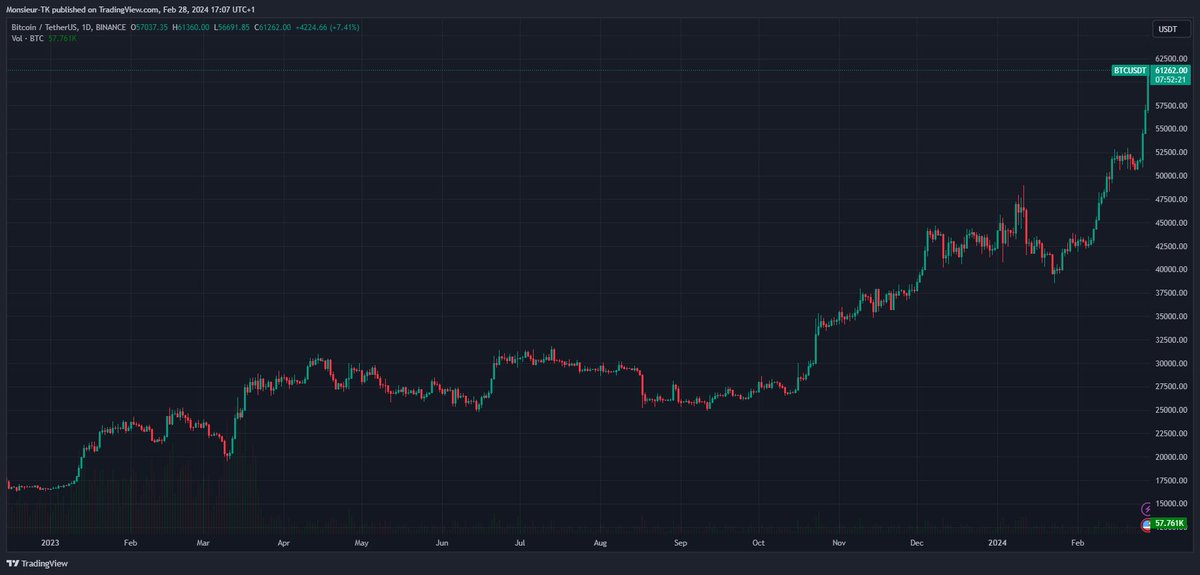Click the 50000.00 price axis label

click(x=1171, y=176)
